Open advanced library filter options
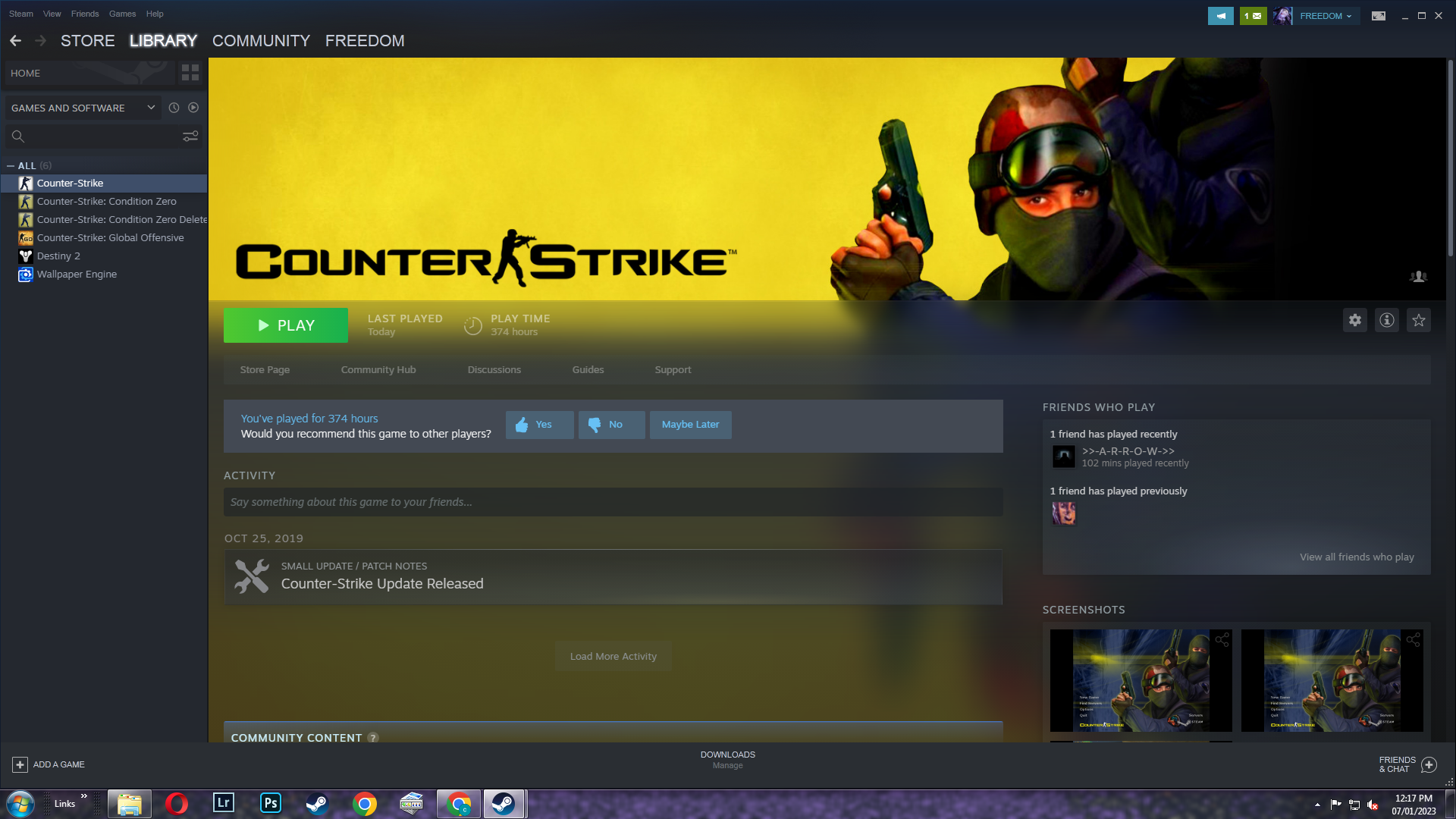This screenshot has width=1456, height=819. tap(190, 136)
